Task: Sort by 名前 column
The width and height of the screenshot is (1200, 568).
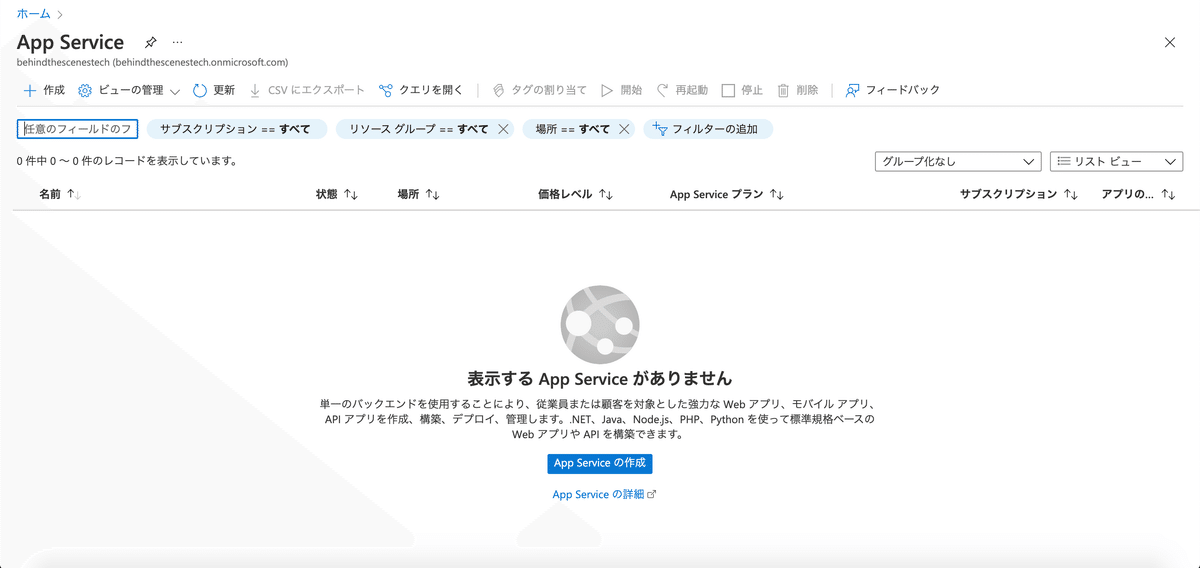Action: [x=60, y=195]
